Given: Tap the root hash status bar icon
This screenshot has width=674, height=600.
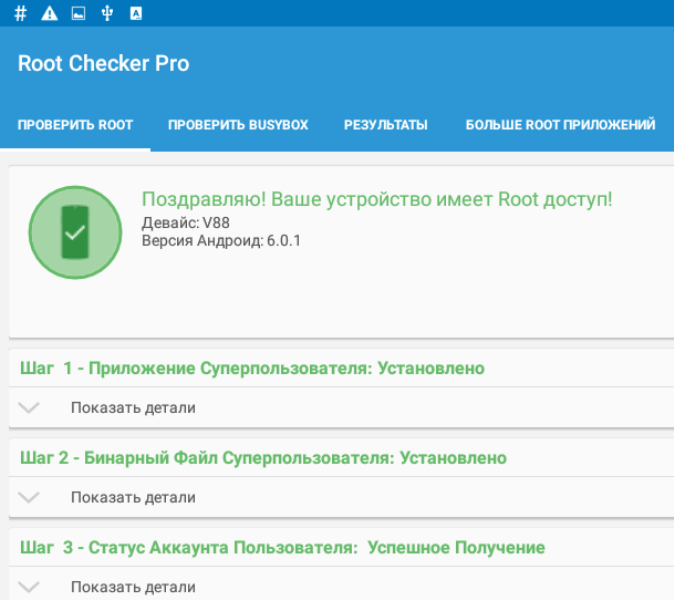Looking at the screenshot, I should pyautogui.click(x=20, y=14).
